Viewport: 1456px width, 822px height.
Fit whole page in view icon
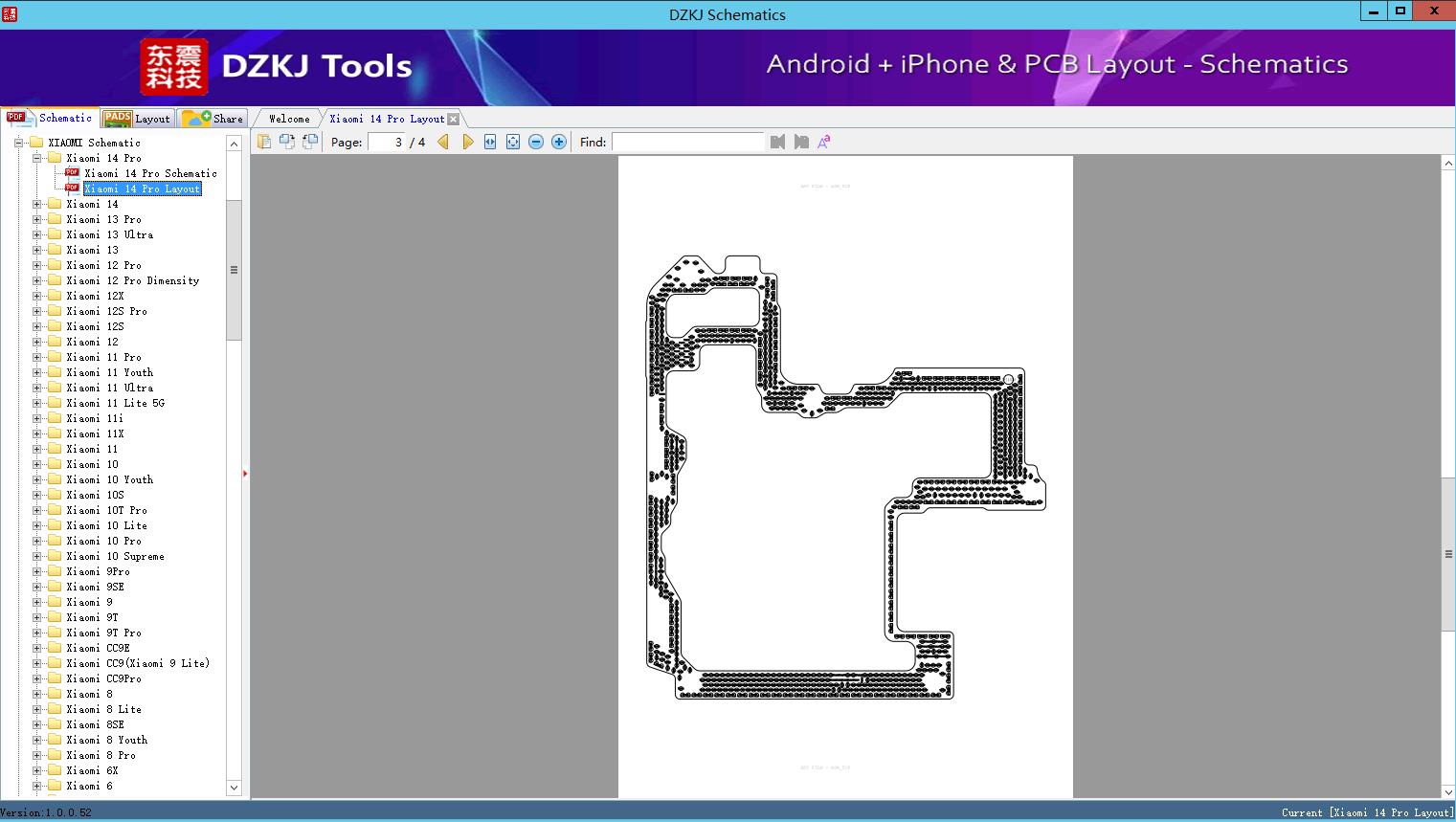513,142
